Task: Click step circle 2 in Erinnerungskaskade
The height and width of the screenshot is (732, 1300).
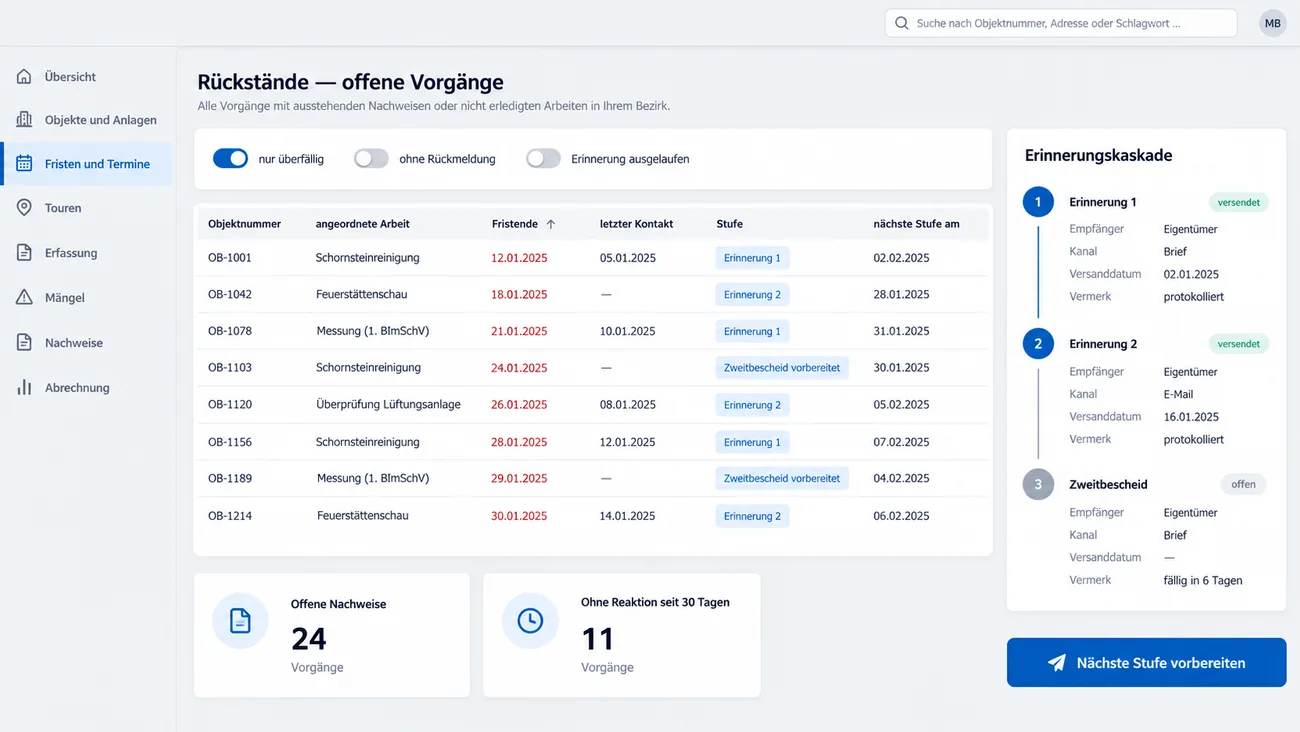Action: tap(1038, 344)
